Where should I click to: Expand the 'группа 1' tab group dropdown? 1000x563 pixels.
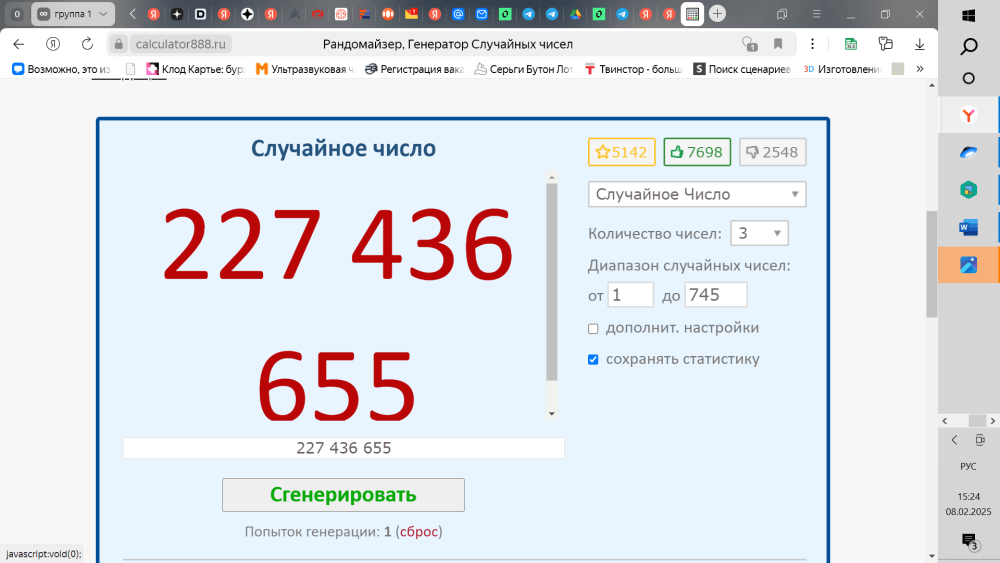(x=106, y=14)
